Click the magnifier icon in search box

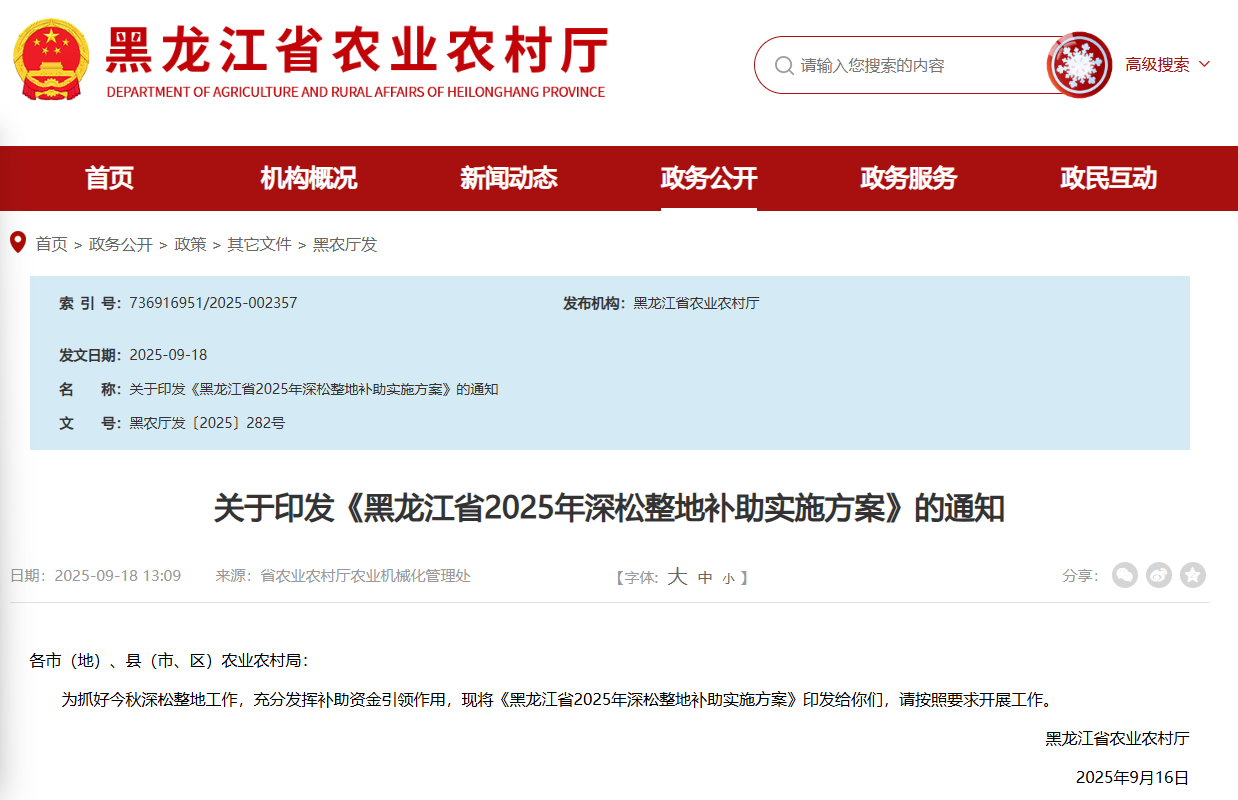[784, 66]
